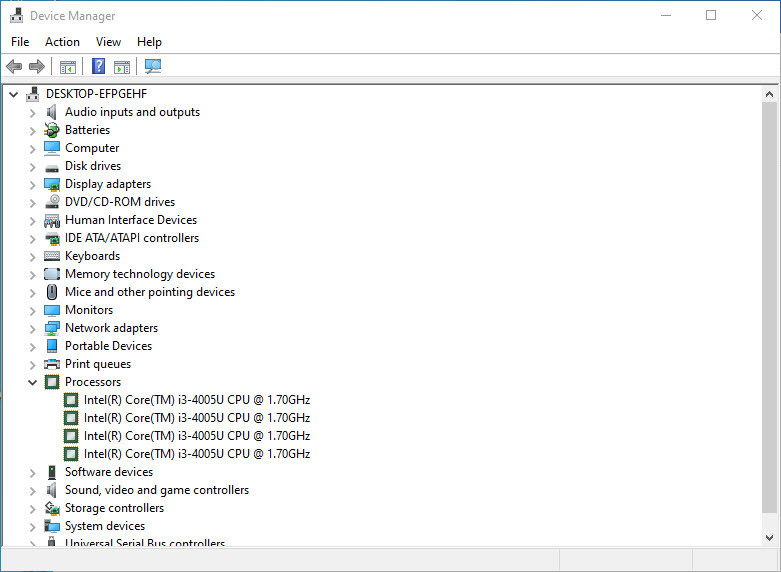Screen dimensions: 781x572
Task: Open the Help menu
Action: point(149,42)
